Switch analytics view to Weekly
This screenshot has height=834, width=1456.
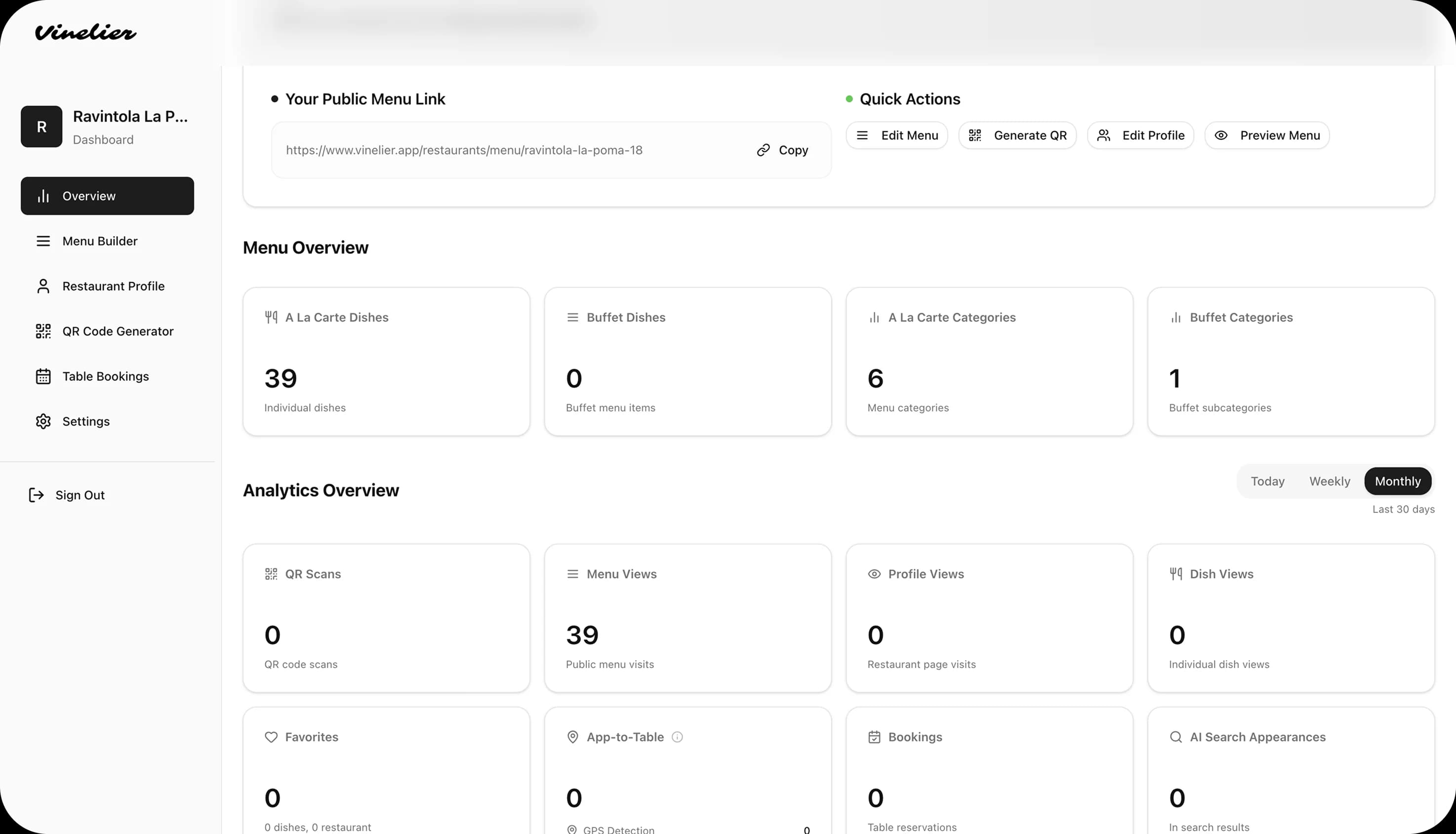[x=1329, y=481]
